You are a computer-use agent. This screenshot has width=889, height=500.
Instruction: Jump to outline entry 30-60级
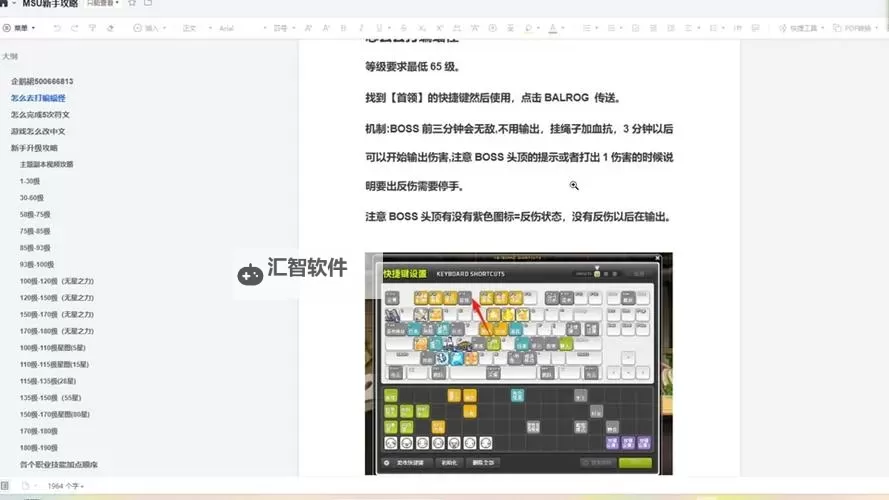pos(32,198)
